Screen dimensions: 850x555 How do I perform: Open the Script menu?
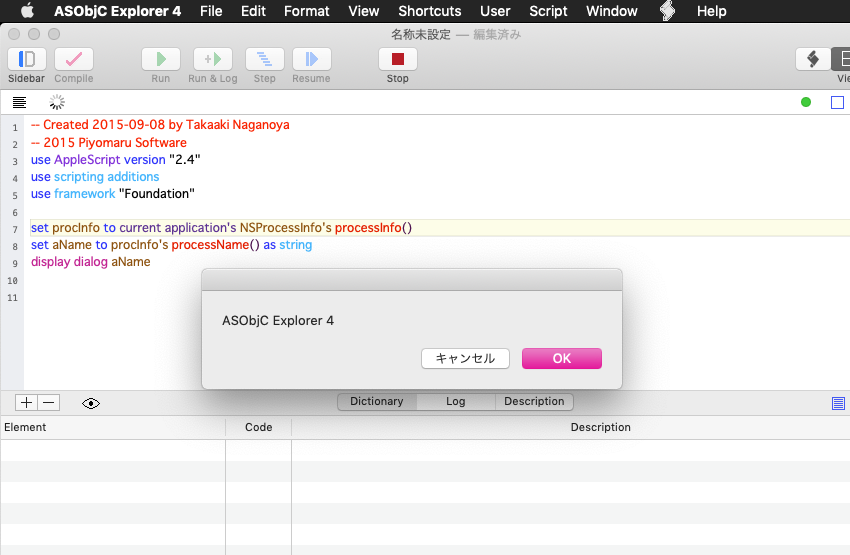point(548,11)
